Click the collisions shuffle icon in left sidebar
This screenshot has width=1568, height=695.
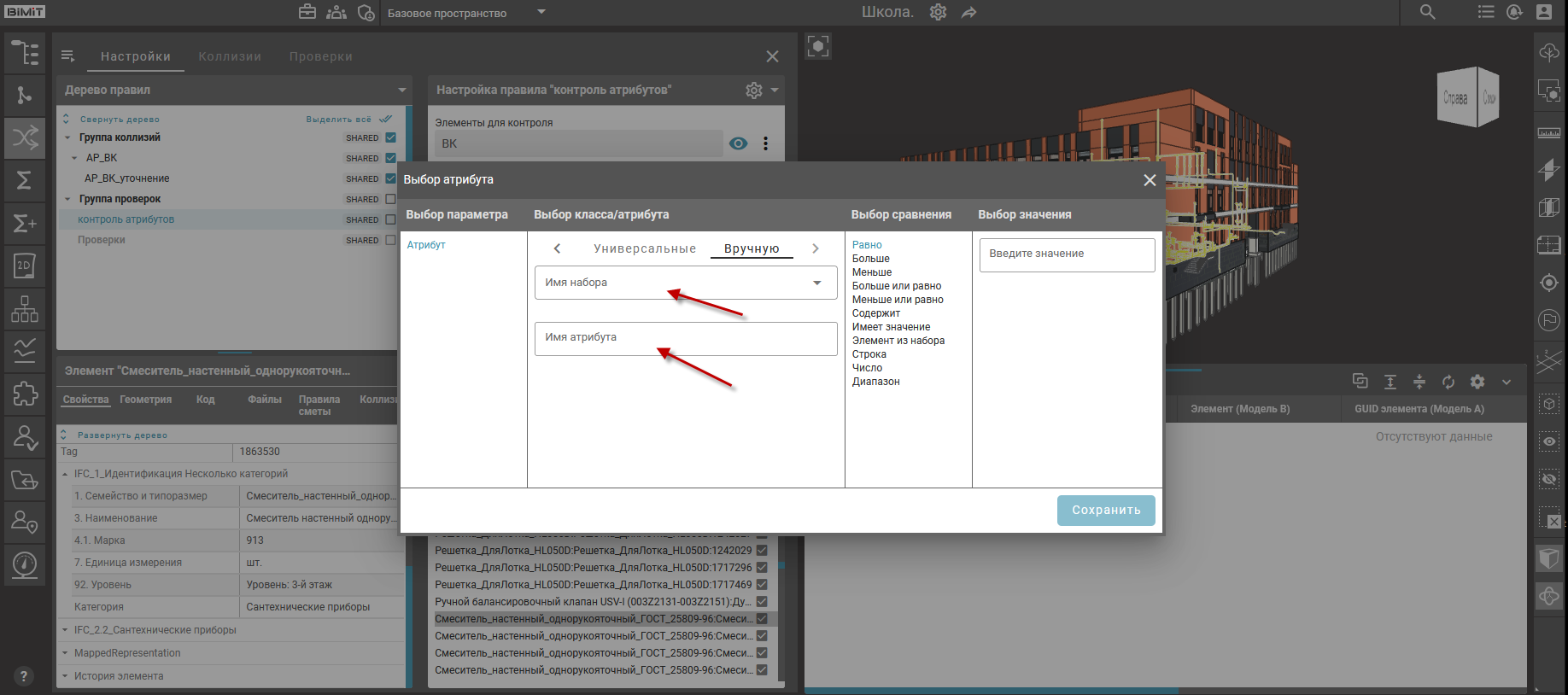pyautogui.click(x=25, y=137)
